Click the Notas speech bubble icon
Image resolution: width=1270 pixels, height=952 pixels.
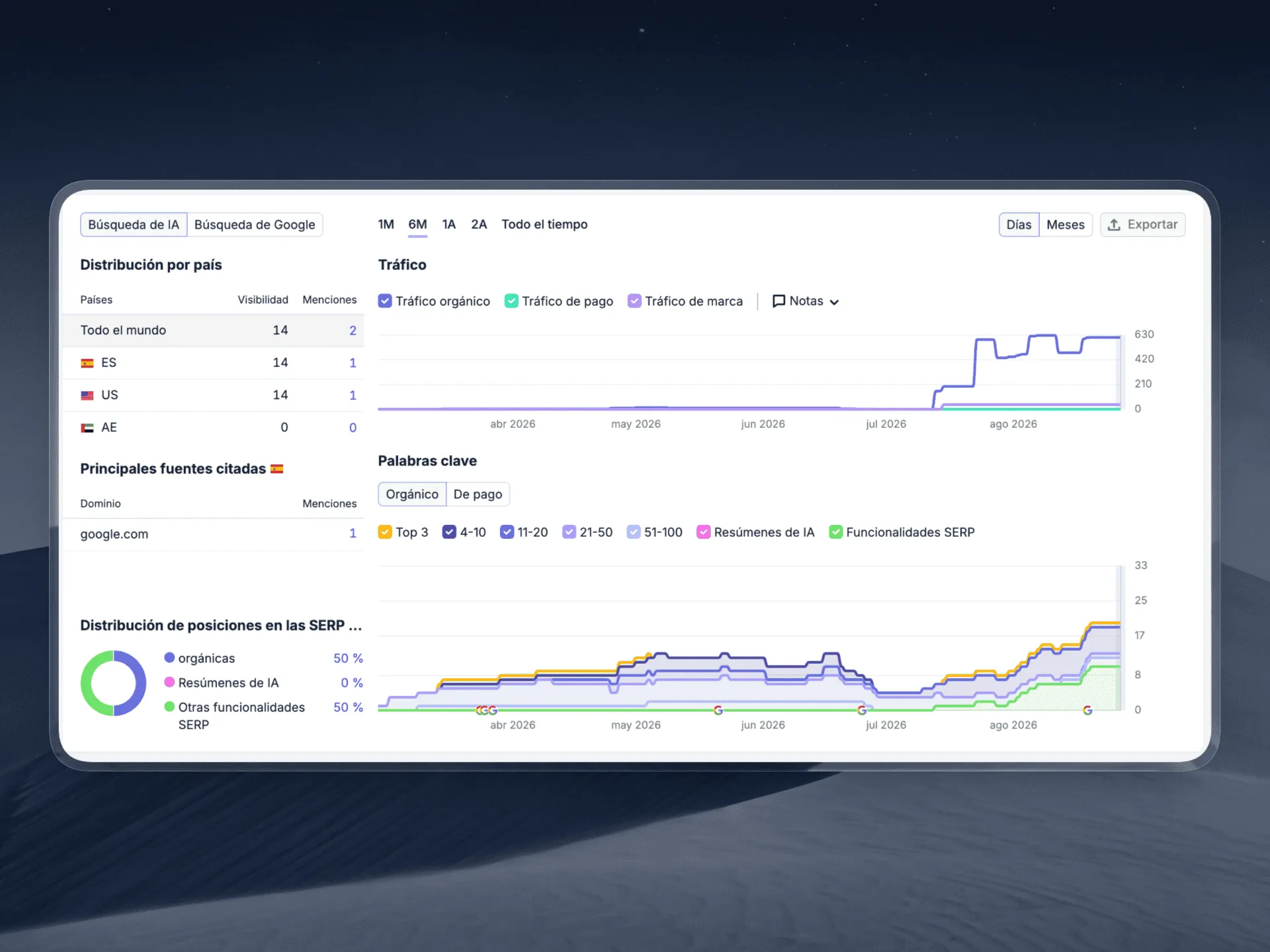tap(779, 301)
